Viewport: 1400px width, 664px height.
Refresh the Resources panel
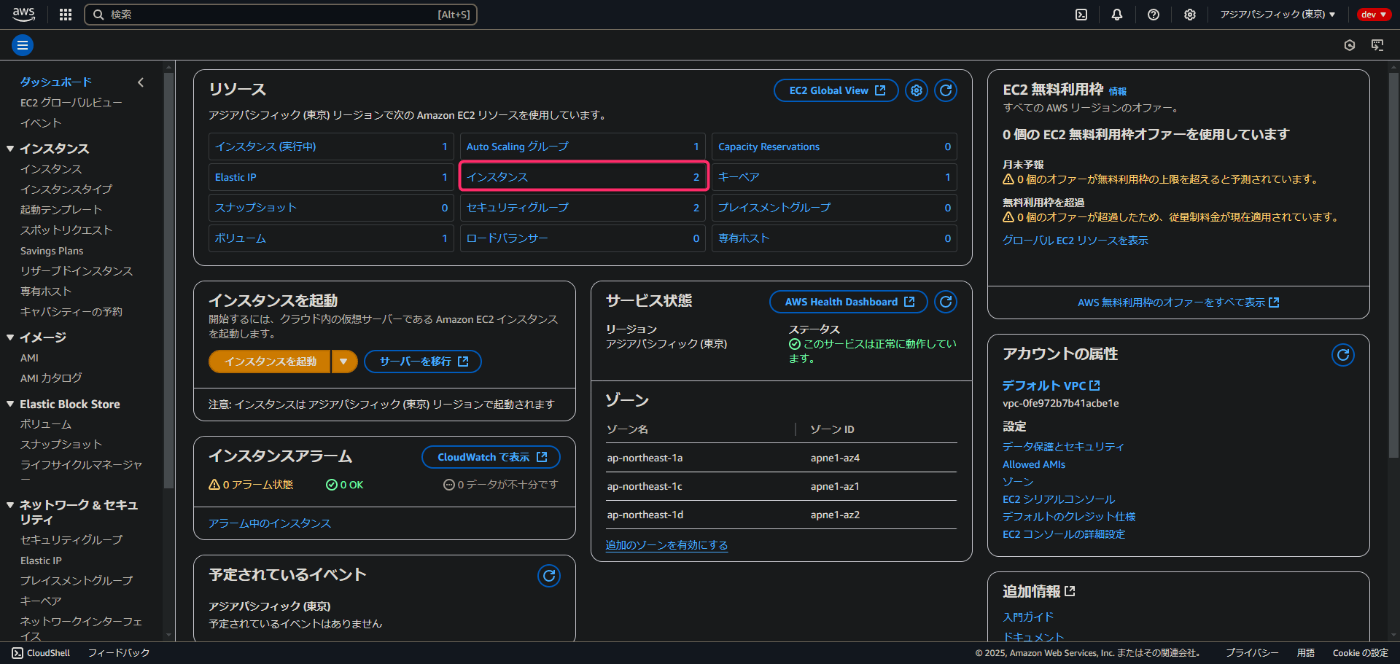coord(946,90)
